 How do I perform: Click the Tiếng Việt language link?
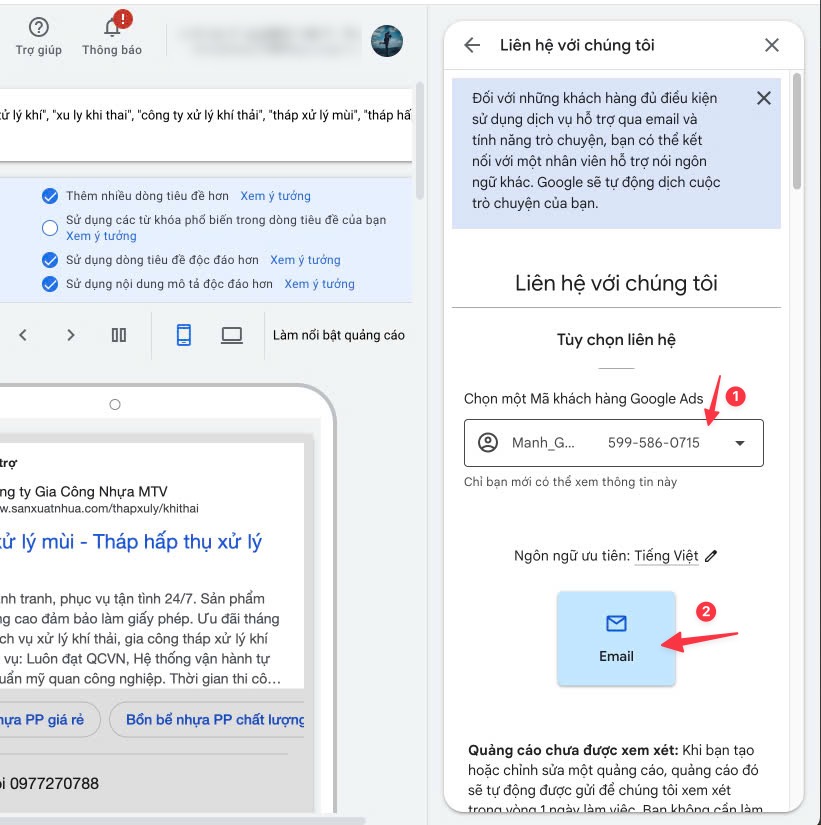[666, 556]
